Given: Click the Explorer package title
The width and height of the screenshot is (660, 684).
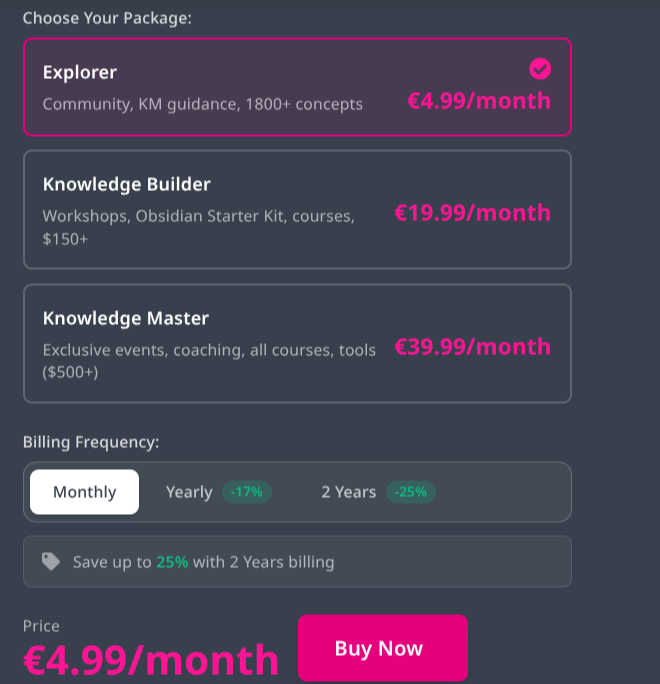Looking at the screenshot, I should tap(80, 72).
